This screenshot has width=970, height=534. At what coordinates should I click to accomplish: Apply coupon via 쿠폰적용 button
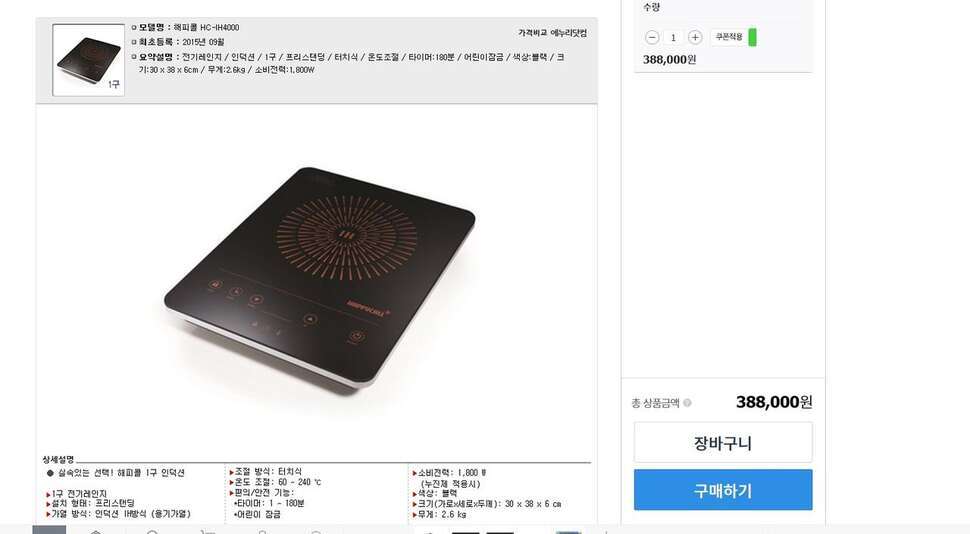[x=728, y=37]
